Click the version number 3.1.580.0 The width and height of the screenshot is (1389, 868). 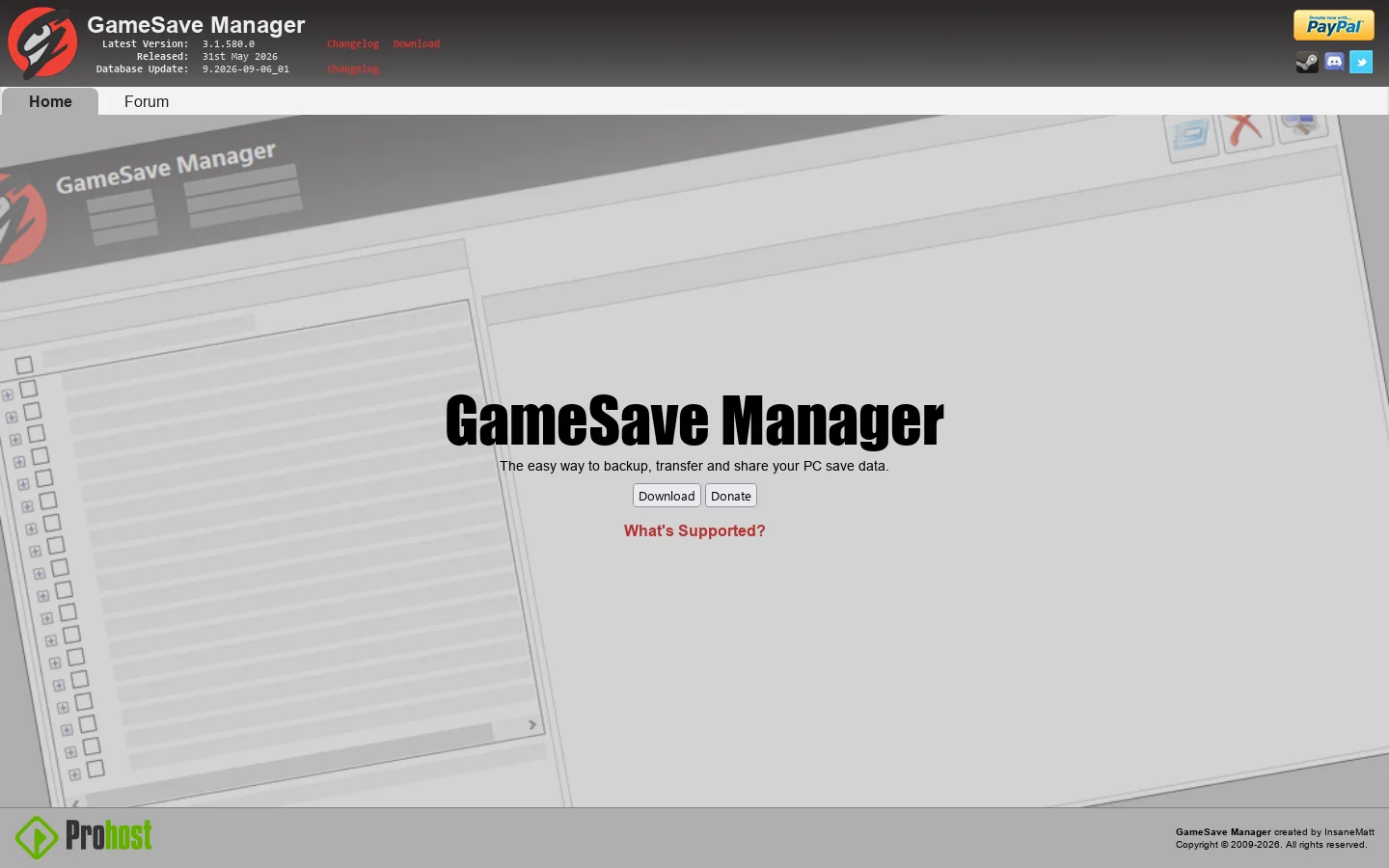point(229,44)
